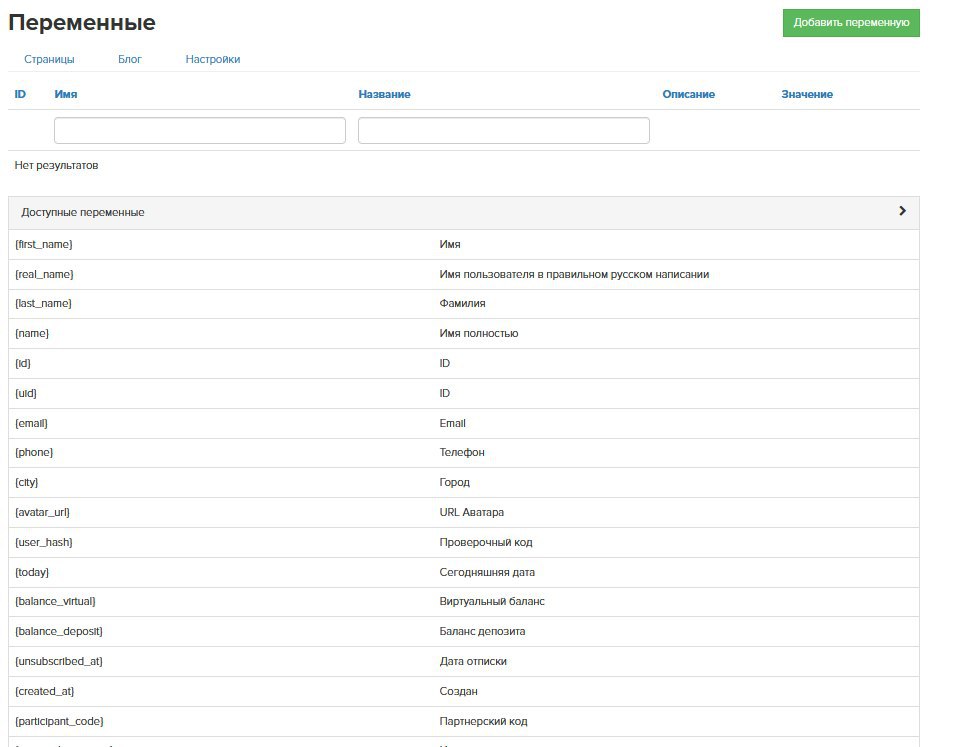Select the {first_name} variable text
The image size is (969, 747).
pyautogui.click(x=44, y=244)
